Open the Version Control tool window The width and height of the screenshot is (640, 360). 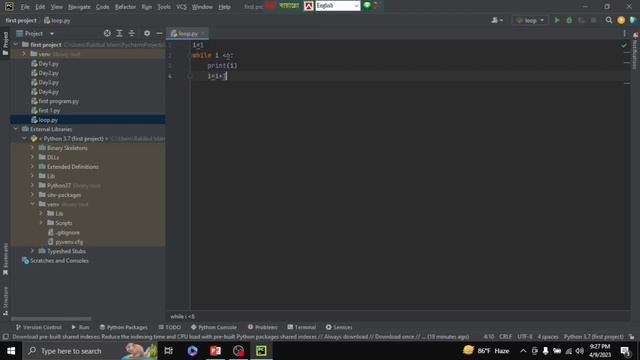tap(38, 327)
